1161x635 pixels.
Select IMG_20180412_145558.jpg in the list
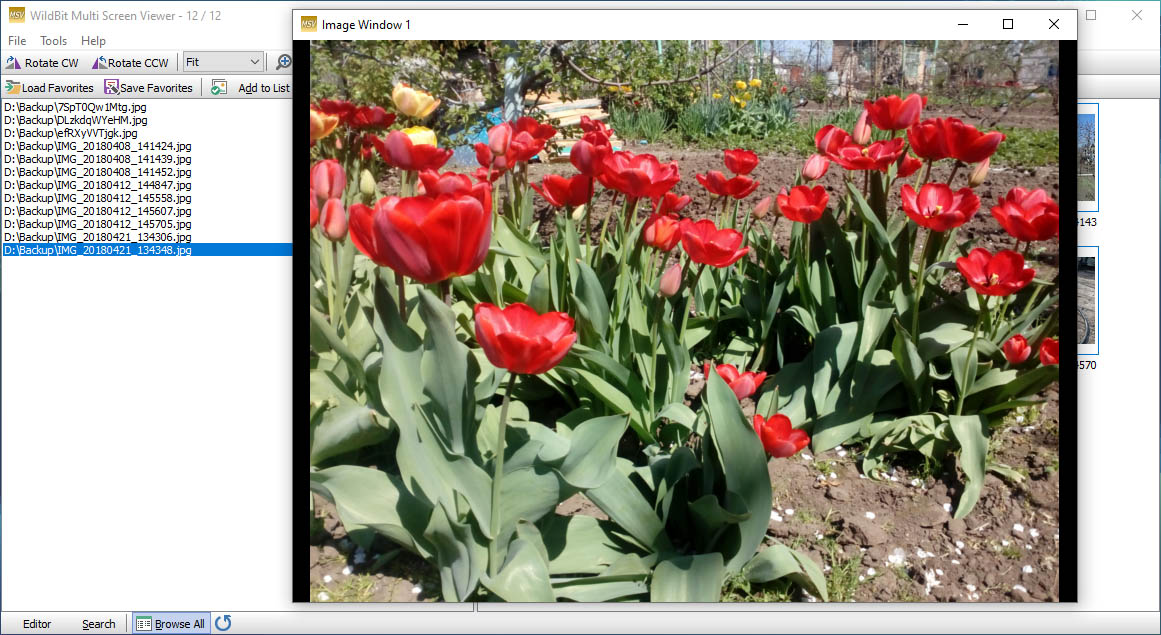coord(98,198)
